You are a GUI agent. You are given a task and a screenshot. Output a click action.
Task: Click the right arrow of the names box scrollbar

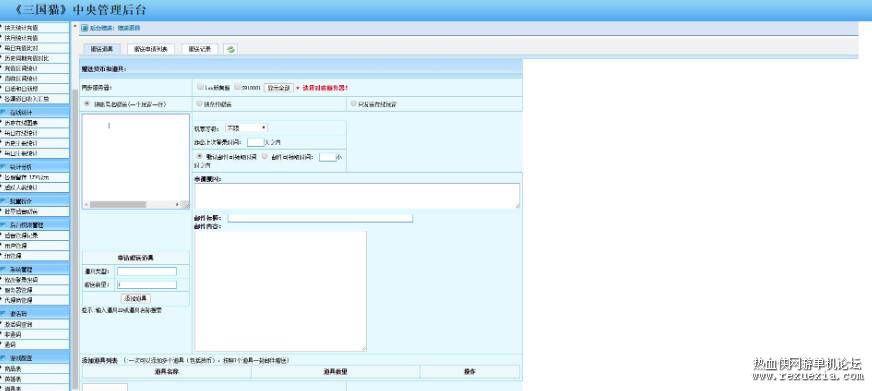coord(178,204)
